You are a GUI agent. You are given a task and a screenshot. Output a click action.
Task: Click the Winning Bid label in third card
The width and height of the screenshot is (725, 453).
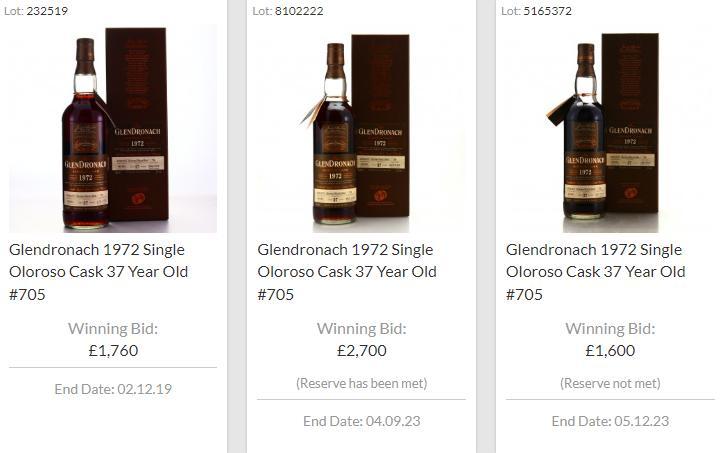click(610, 329)
